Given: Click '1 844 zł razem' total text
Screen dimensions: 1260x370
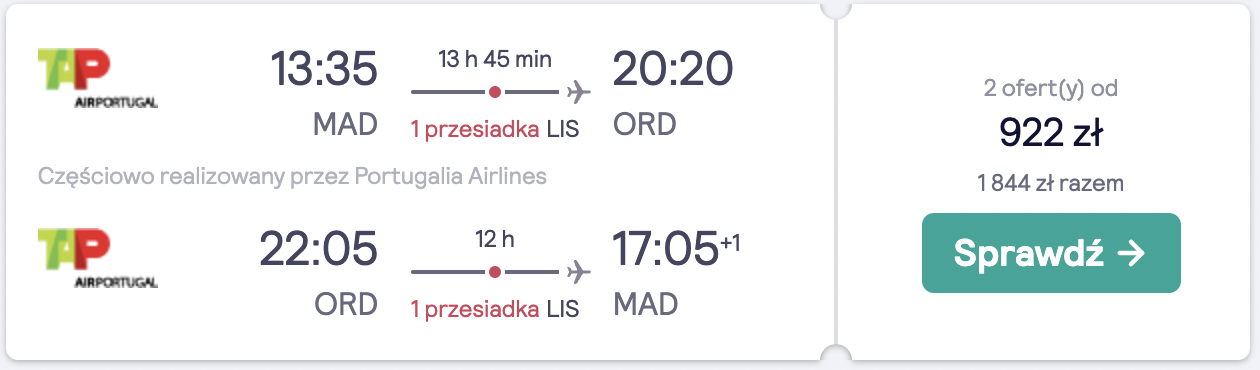Looking at the screenshot, I should (x=1051, y=183).
